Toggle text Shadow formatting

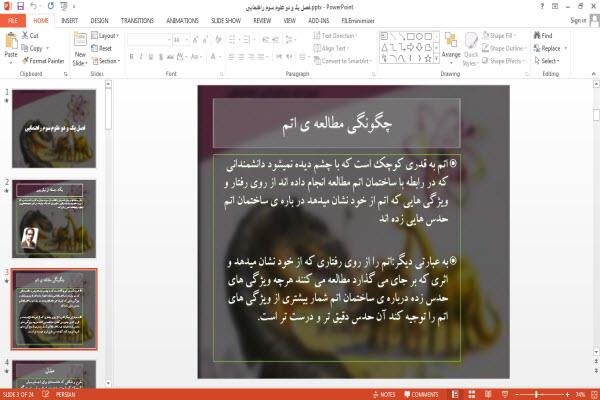(161, 57)
